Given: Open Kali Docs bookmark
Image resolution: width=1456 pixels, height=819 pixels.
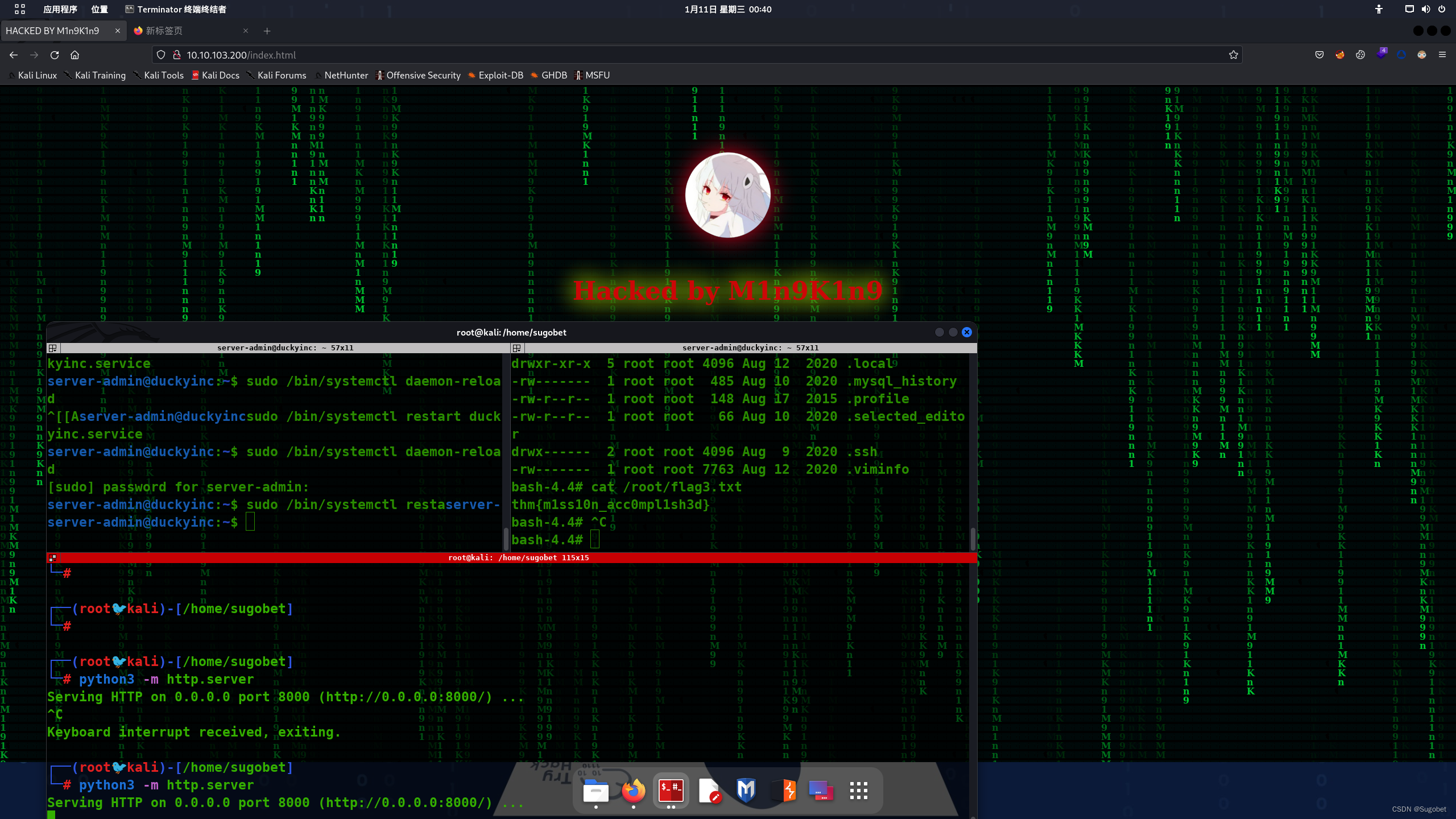Looking at the screenshot, I should [216, 75].
